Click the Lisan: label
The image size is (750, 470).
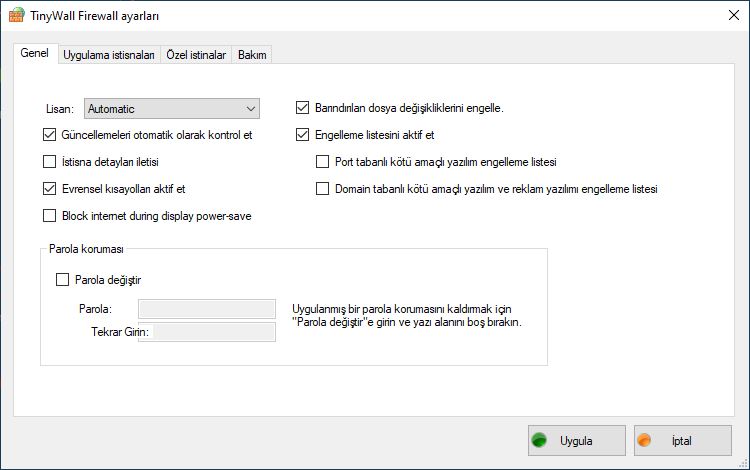60,109
